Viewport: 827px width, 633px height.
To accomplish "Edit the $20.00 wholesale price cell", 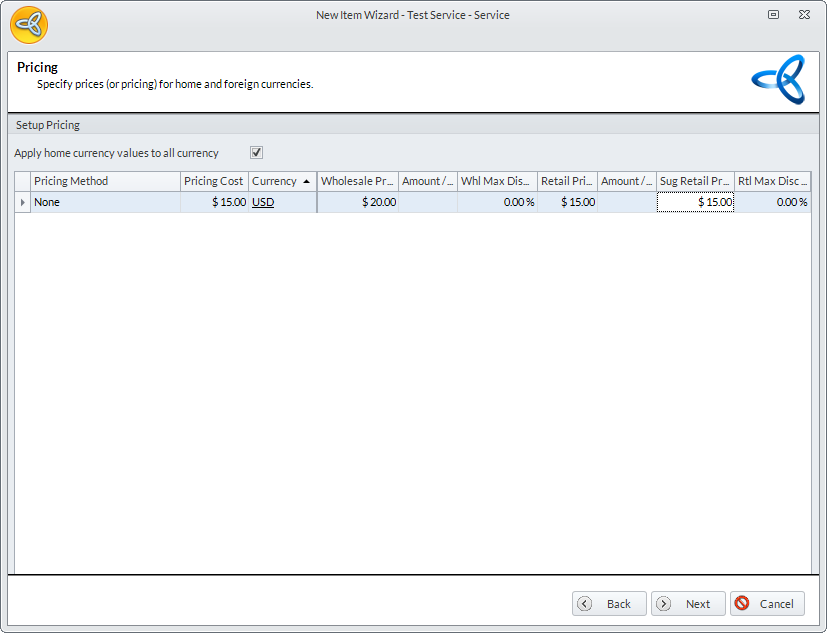I will [x=358, y=202].
